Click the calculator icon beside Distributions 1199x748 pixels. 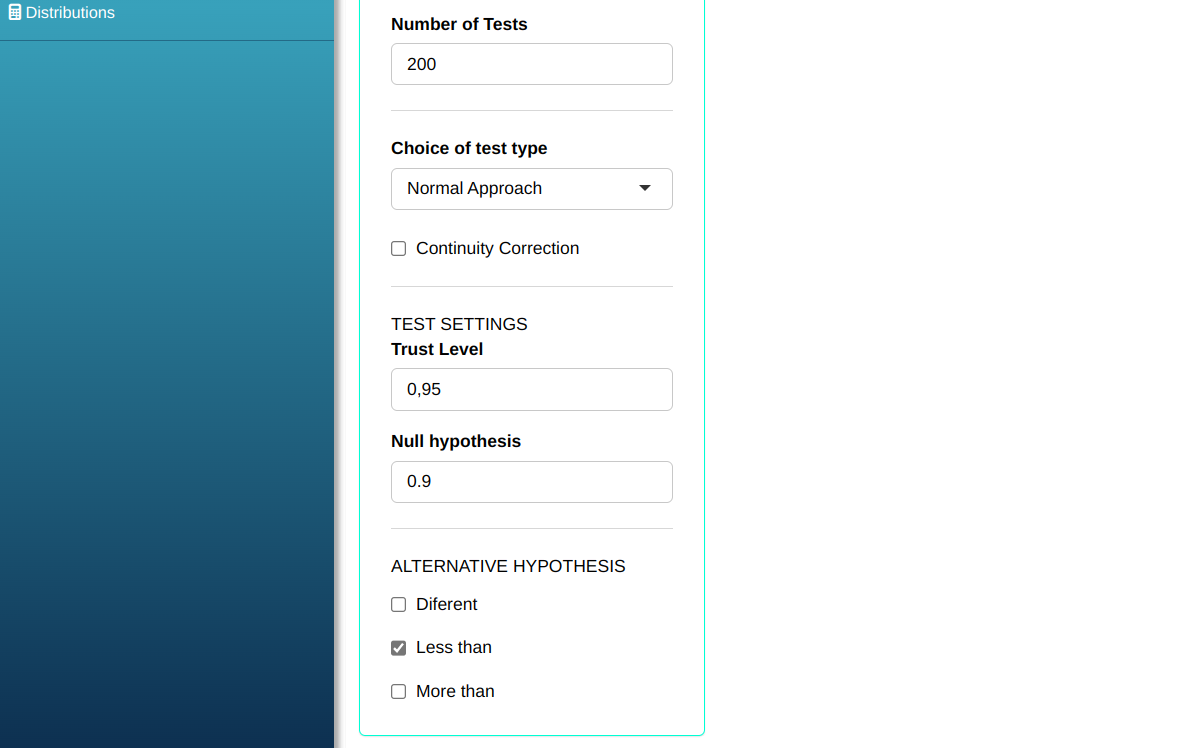click(15, 13)
